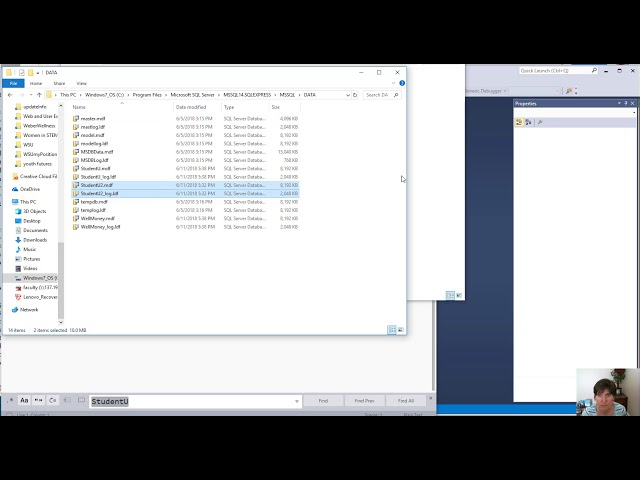This screenshot has height=480, width=640.
Task: Switch to Details view in front Explorer status bar
Action: pyautogui.click(x=392, y=330)
